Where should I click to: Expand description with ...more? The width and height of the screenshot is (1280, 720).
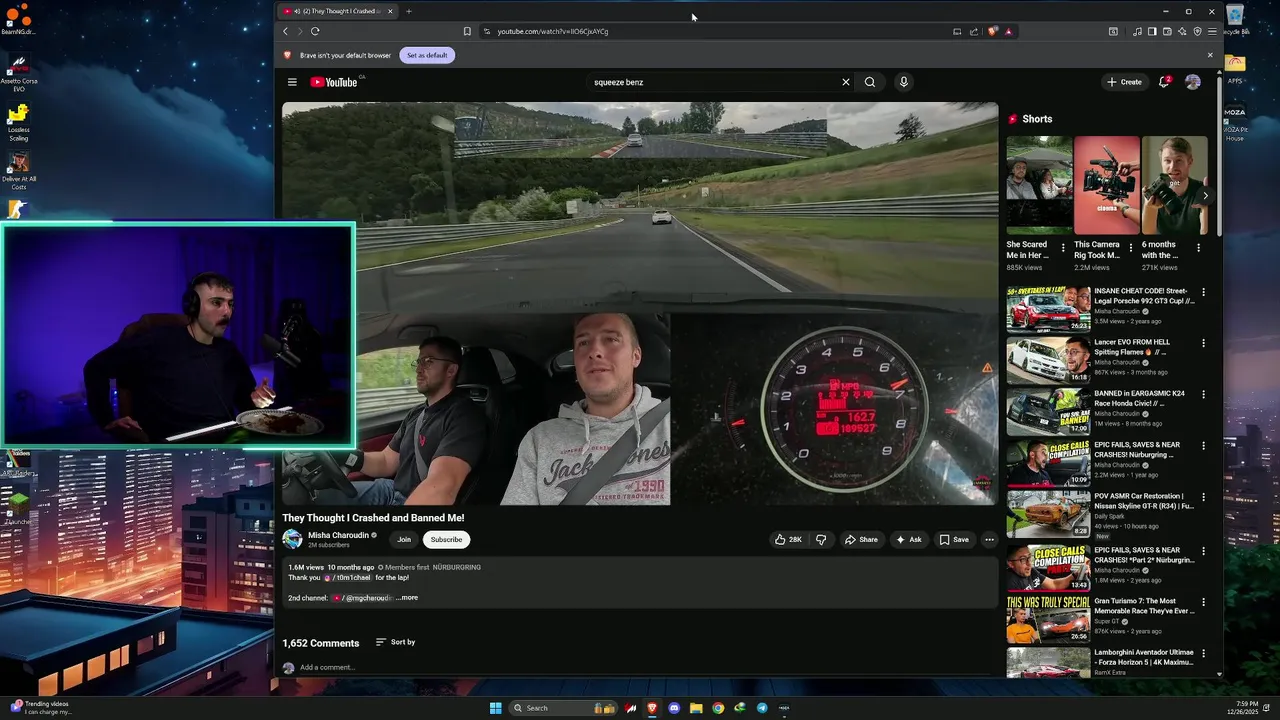point(407,598)
